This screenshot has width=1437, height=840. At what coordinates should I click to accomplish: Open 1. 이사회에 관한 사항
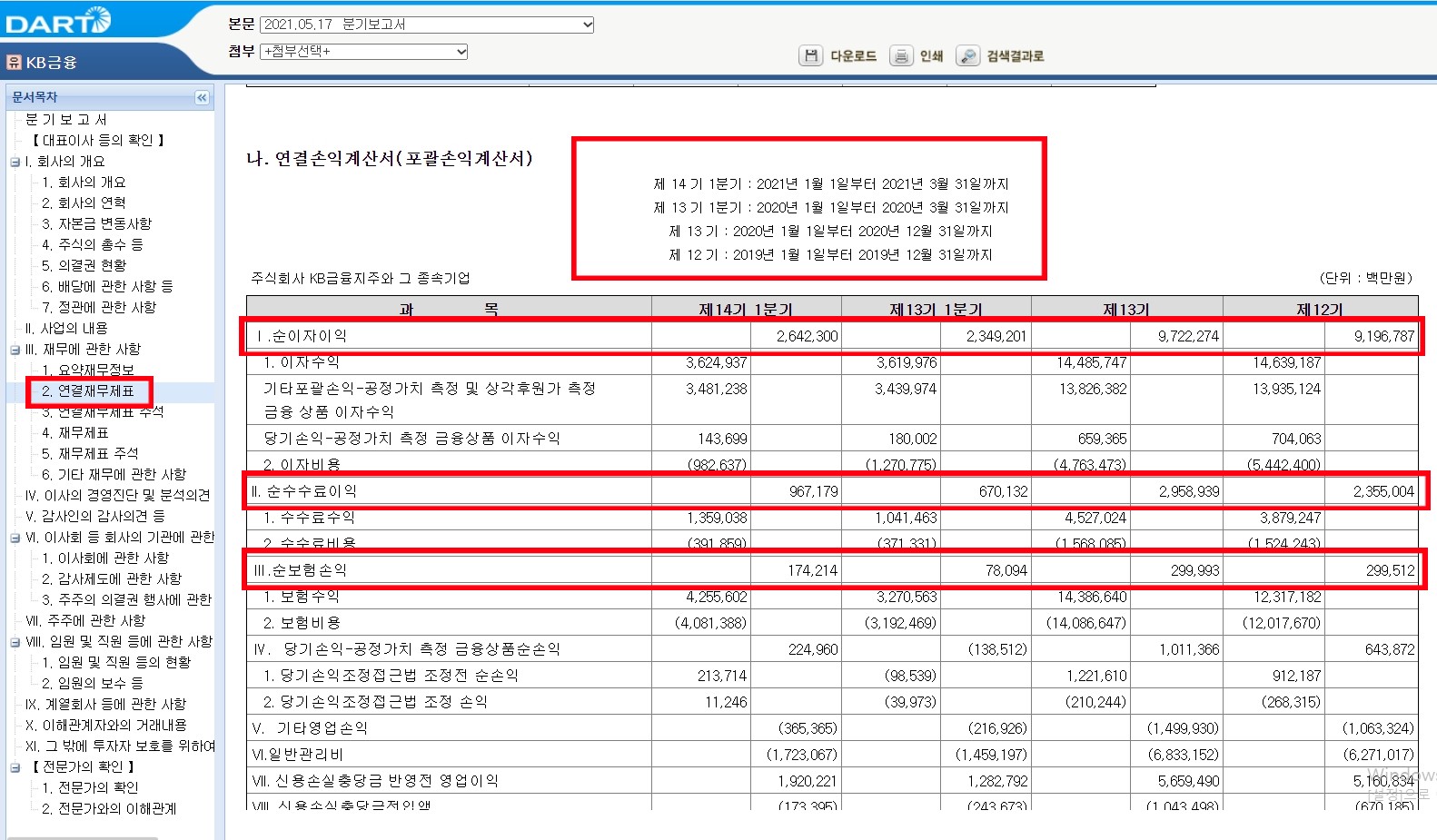[105, 558]
